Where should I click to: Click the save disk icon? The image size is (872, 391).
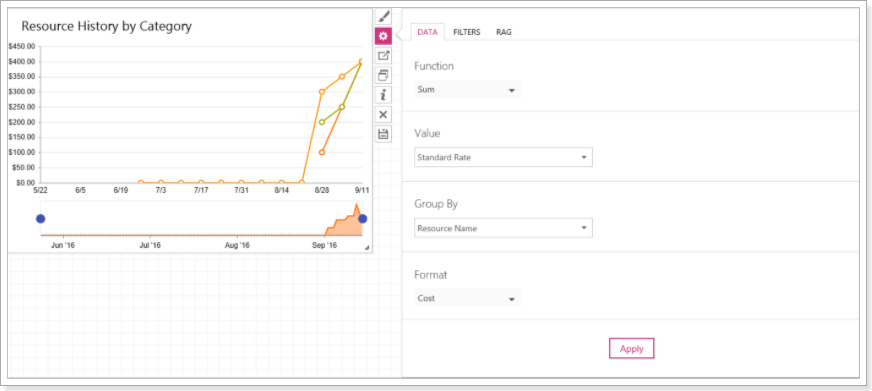tap(383, 134)
